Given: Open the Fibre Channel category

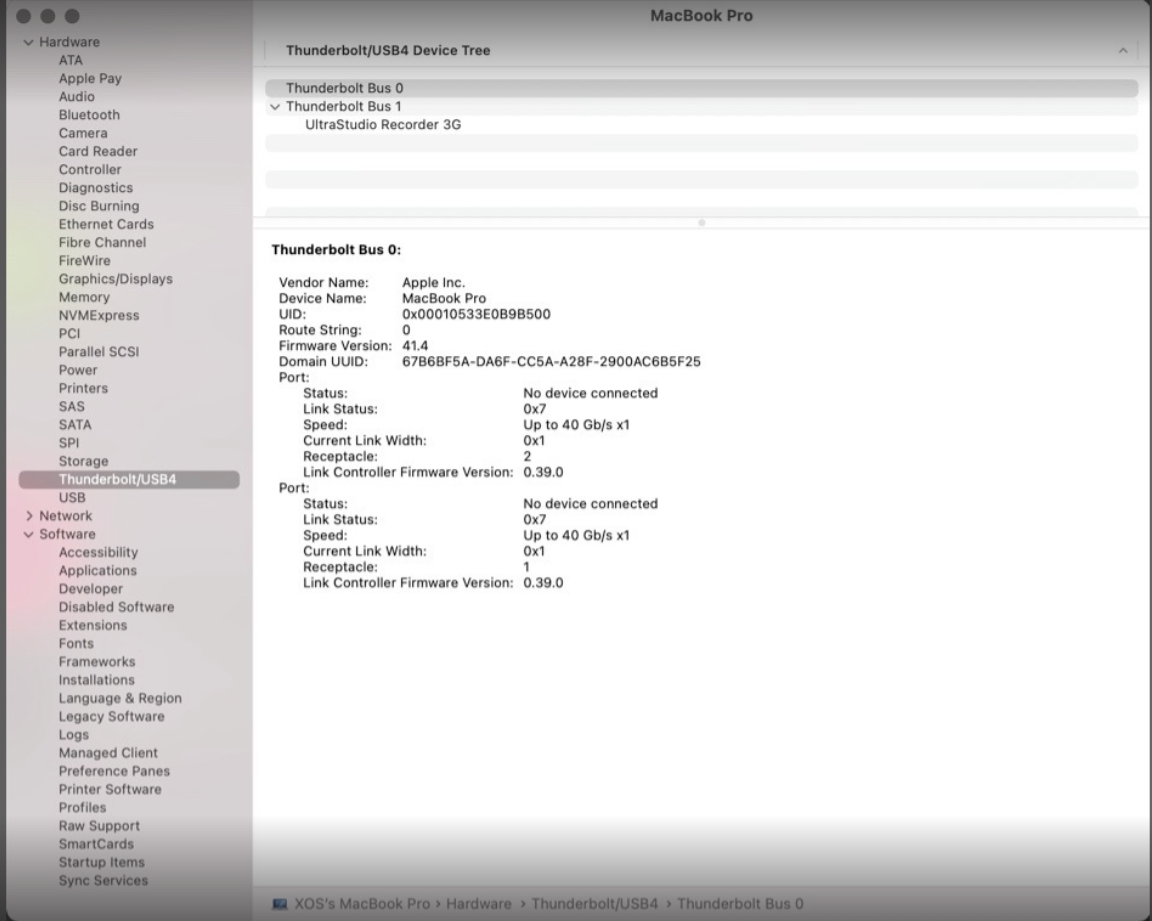Looking at the screenshot, I should [x=102, y=242].
